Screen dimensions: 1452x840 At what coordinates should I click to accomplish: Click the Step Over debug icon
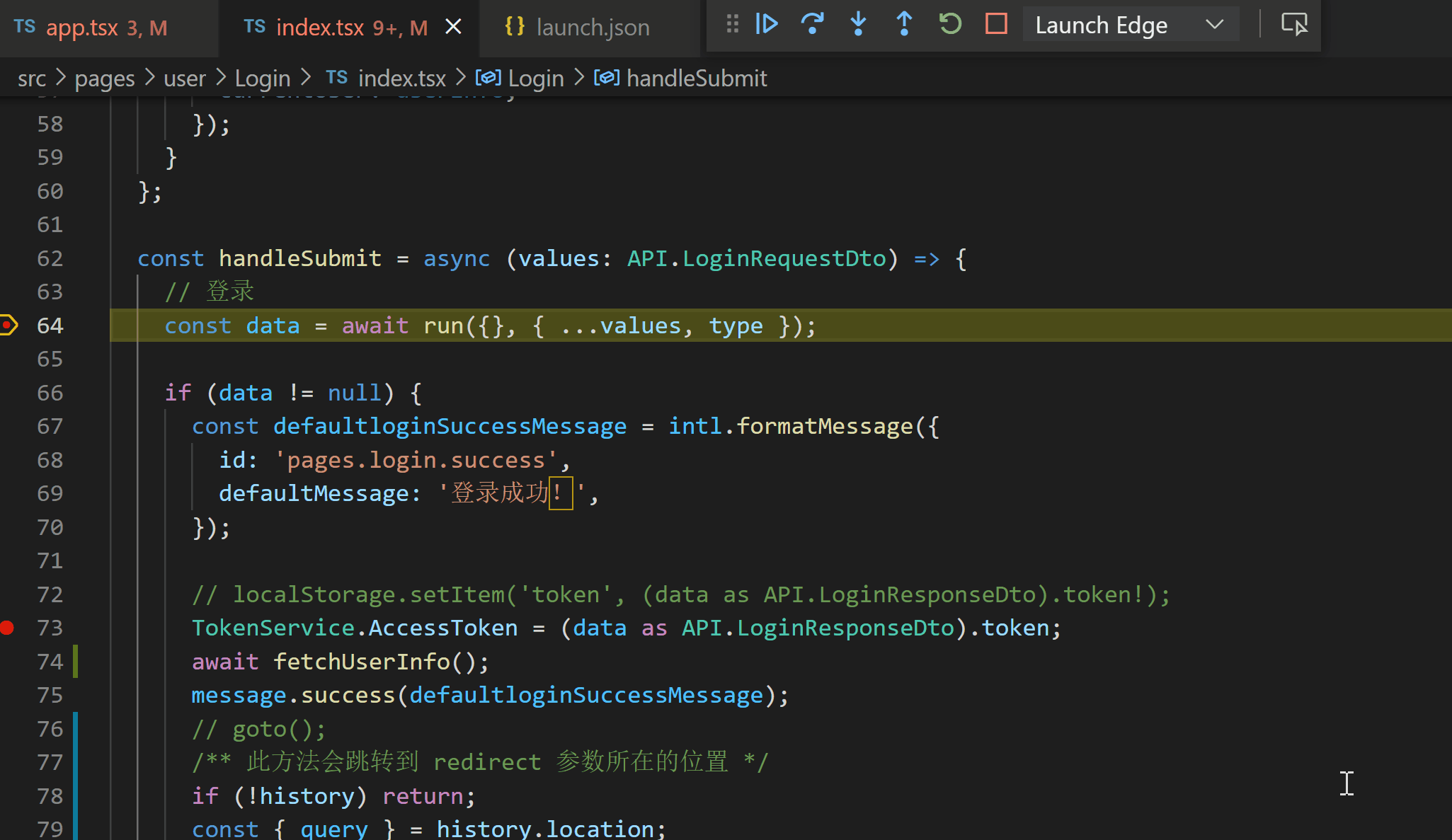pos(813,24)
